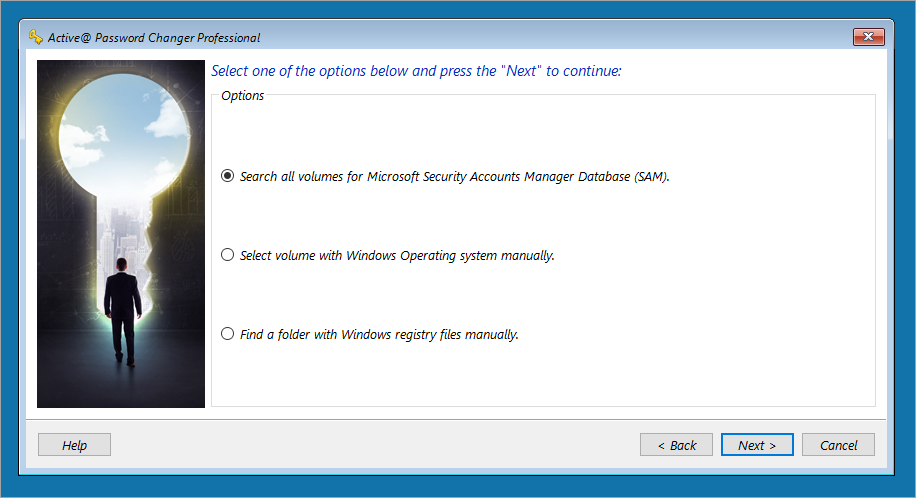
Task: Cancel the password changer wizard
Action: [x=838, y=445]
